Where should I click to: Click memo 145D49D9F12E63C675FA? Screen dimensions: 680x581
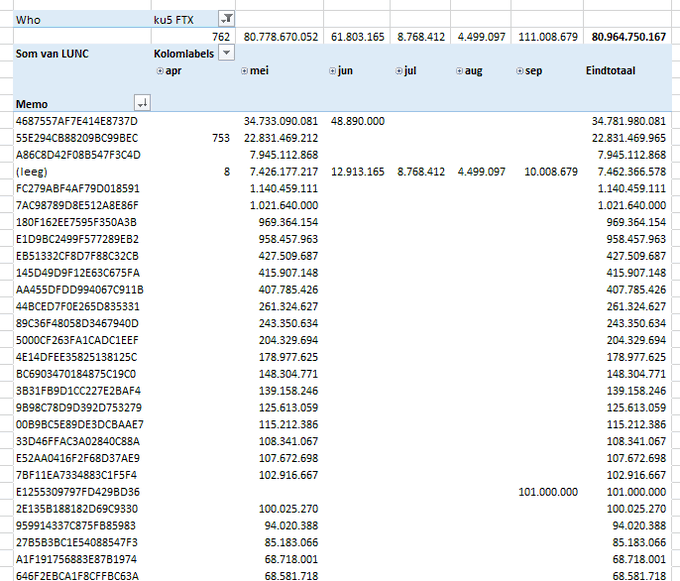78,273
